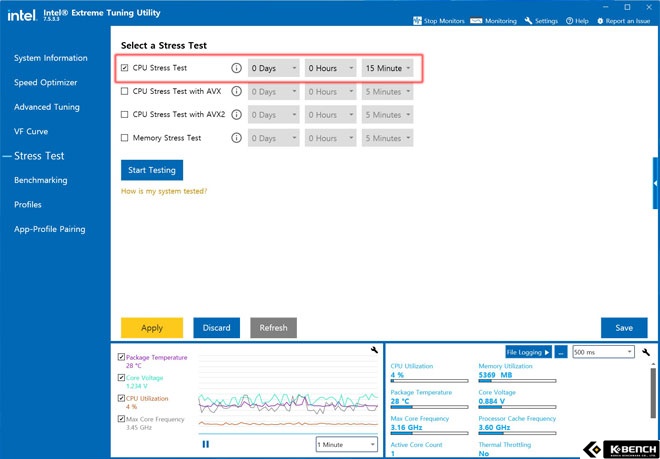The image size is (660, 459).
Task: Open CPU Stress Test Hours dropdown
Action: [x=330, y=68]
